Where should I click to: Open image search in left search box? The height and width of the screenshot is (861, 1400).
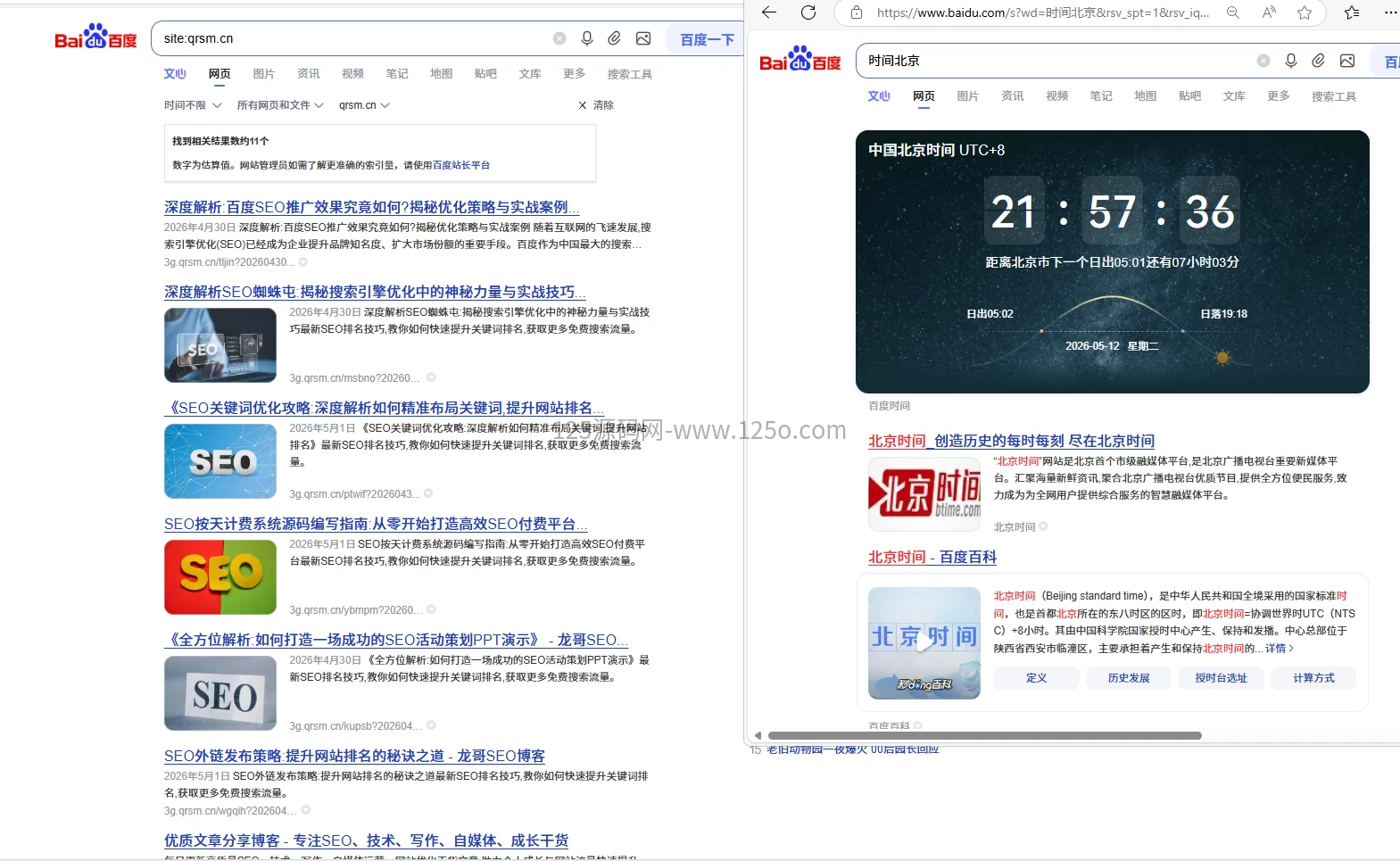[x=643, y=38]
